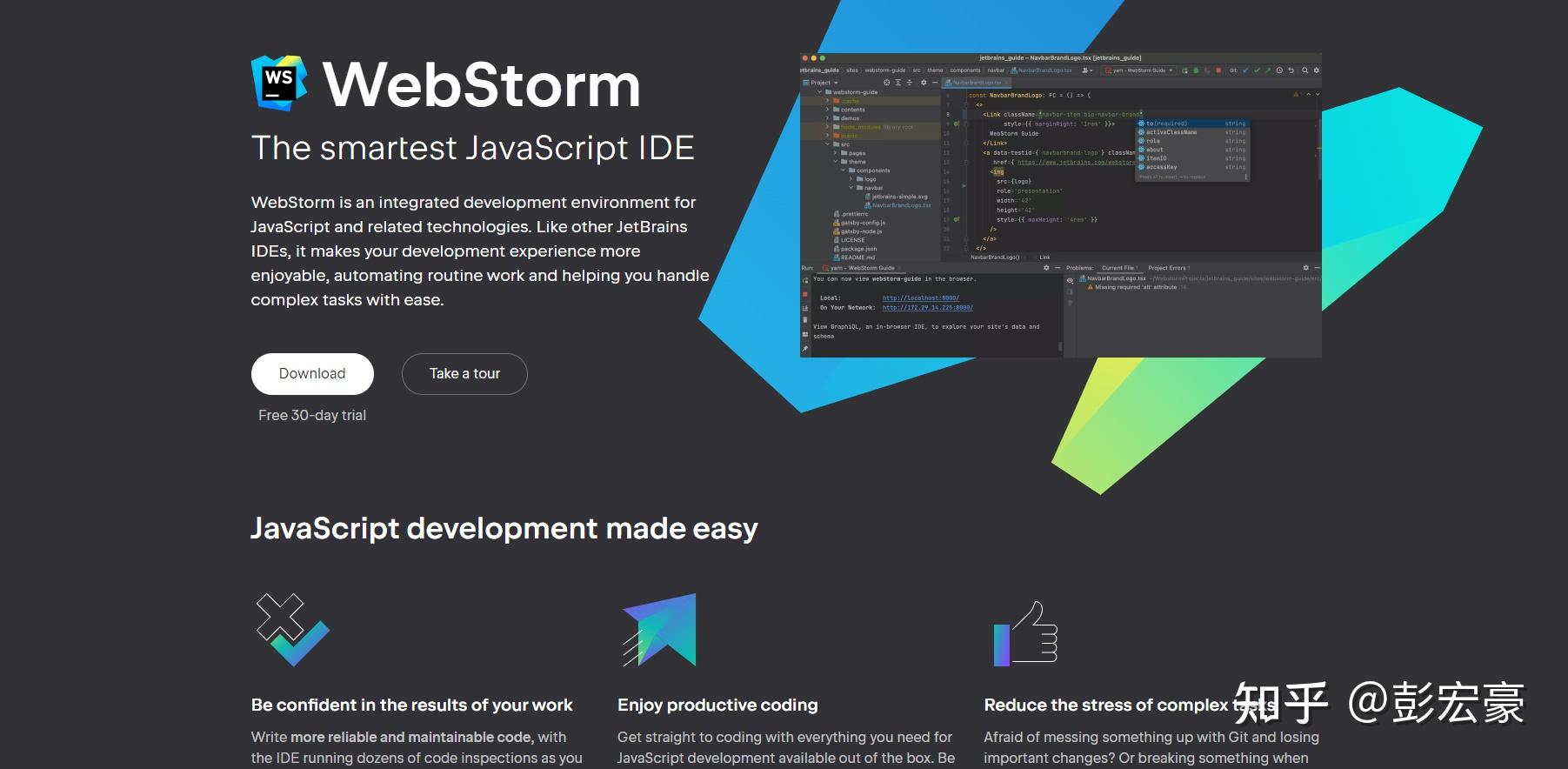Viewport: 1568px width, 769px height.
Task: Expand the logo folder arrow in tree
Action: coord(851,179)
